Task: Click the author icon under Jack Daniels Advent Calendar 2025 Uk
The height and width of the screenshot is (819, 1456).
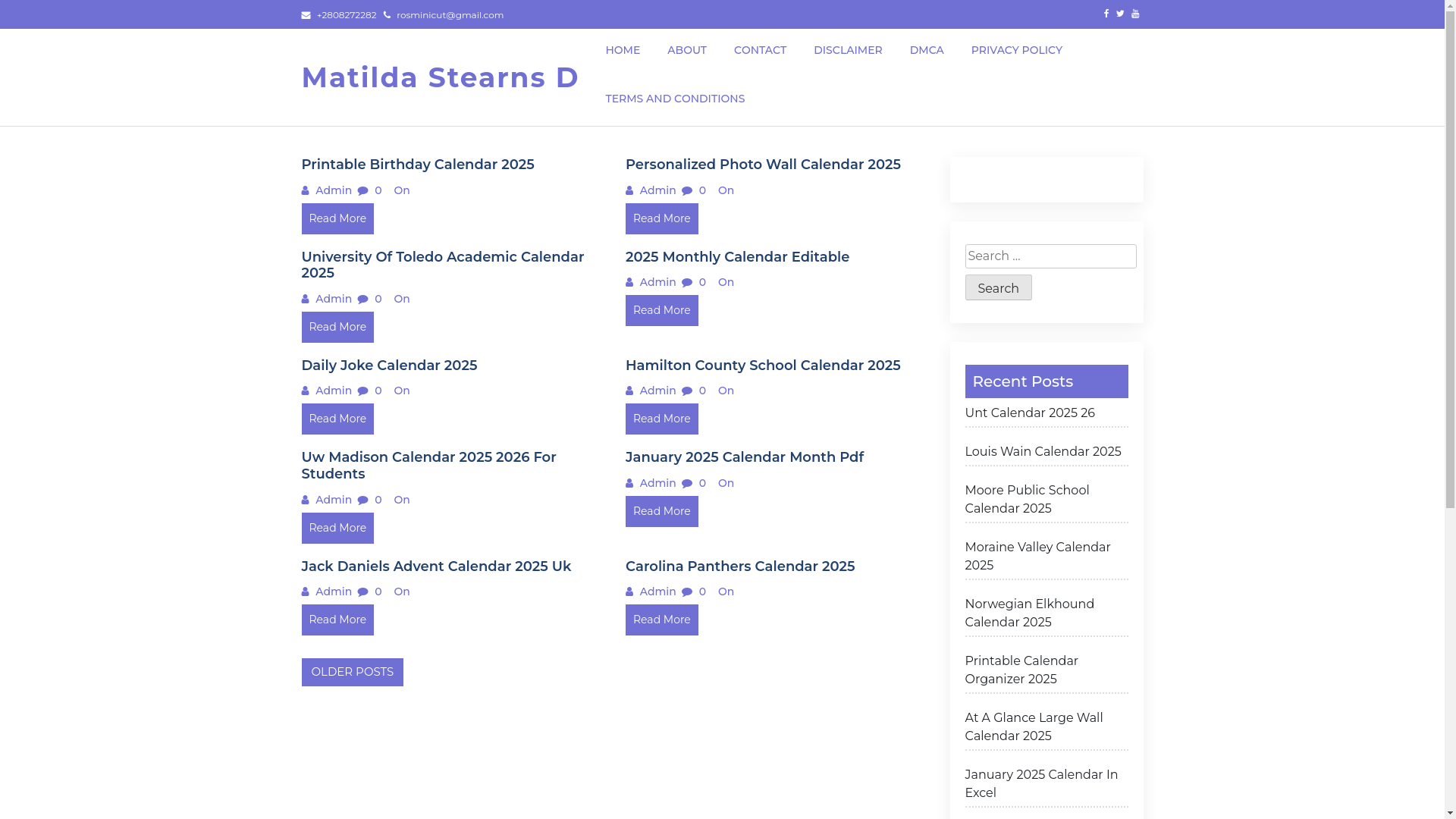Action: [x=306, y=591]
